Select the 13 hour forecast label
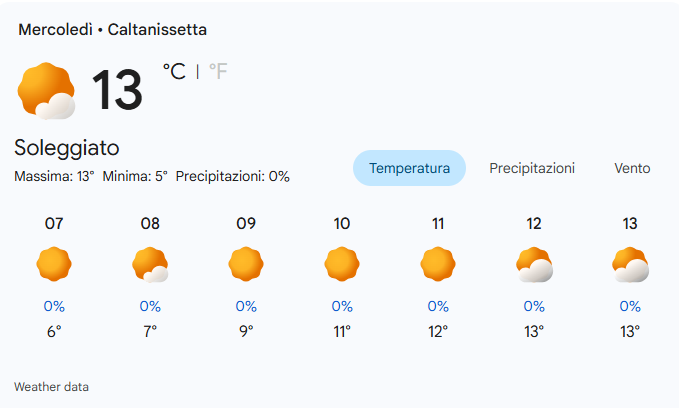679x408 pixels. [x=630, y=224]
